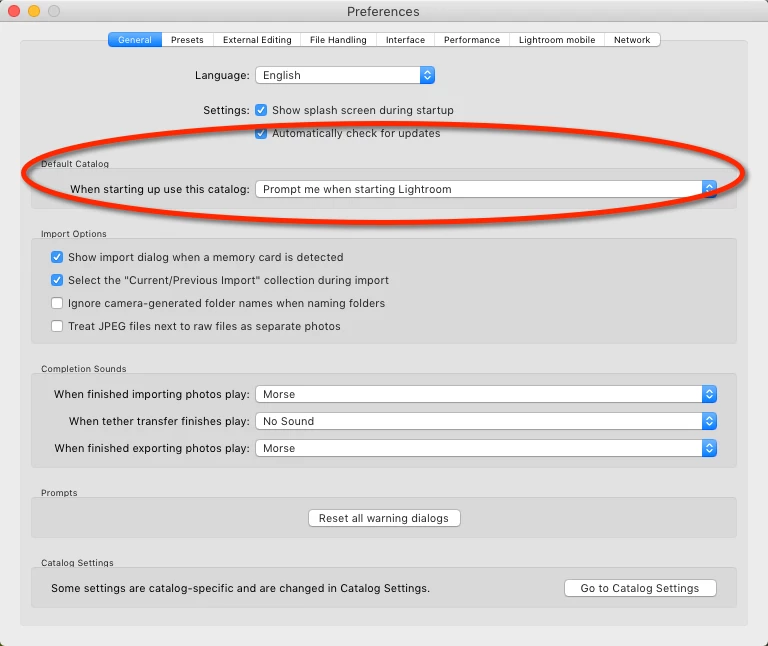
Task: Open the Presets tab
Action: coord(187,40)
